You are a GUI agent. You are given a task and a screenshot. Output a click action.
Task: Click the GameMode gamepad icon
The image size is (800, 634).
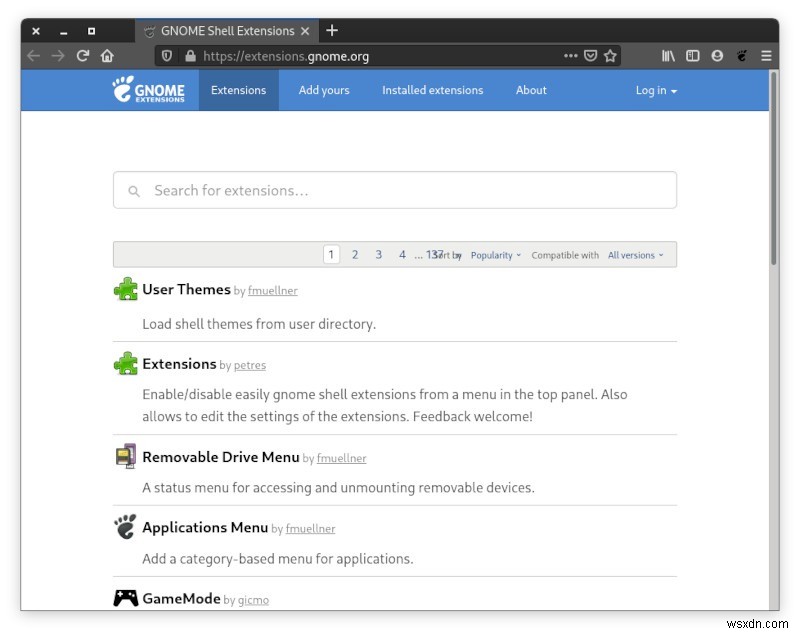124,597
